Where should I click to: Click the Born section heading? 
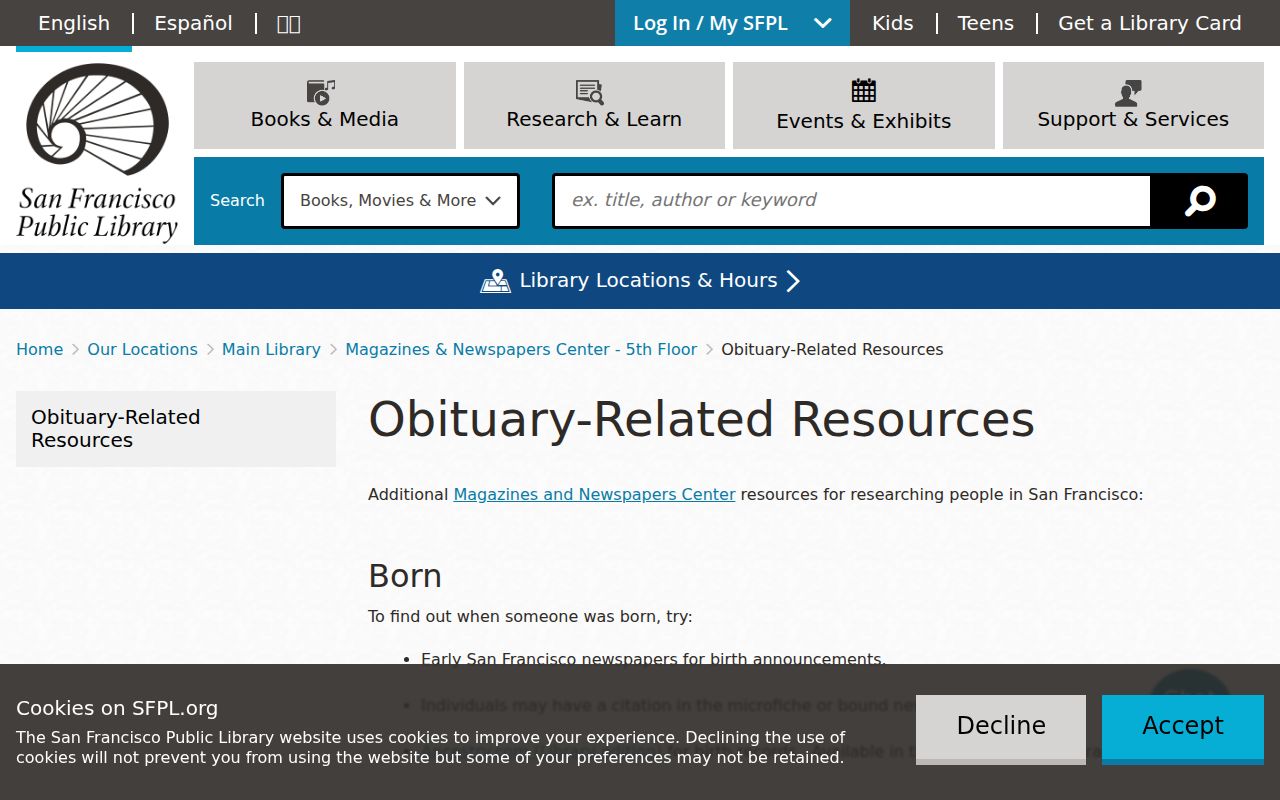point(405,576)
